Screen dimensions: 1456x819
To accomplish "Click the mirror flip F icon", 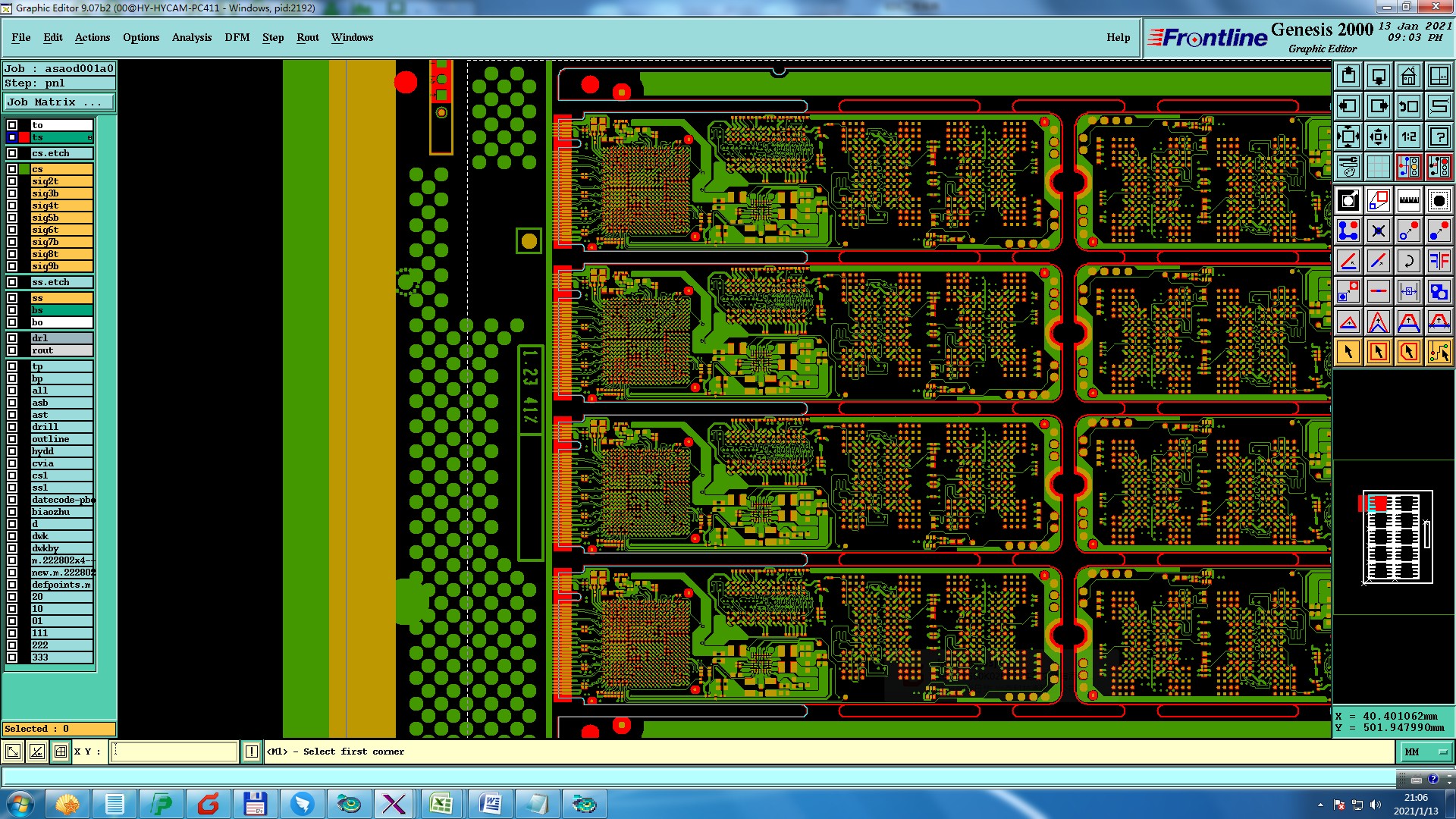I will pyautogui.click(x=1439, y=261).
